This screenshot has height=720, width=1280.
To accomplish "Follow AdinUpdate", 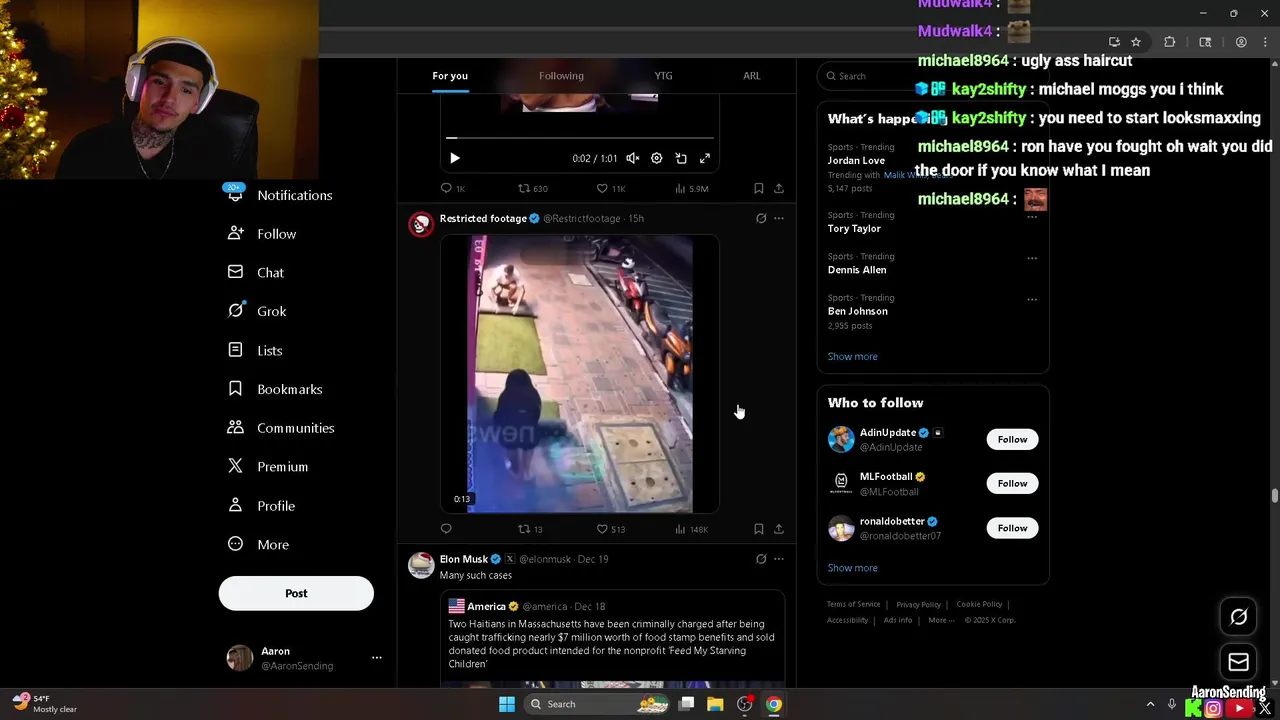I will [x=1012, y=439].
